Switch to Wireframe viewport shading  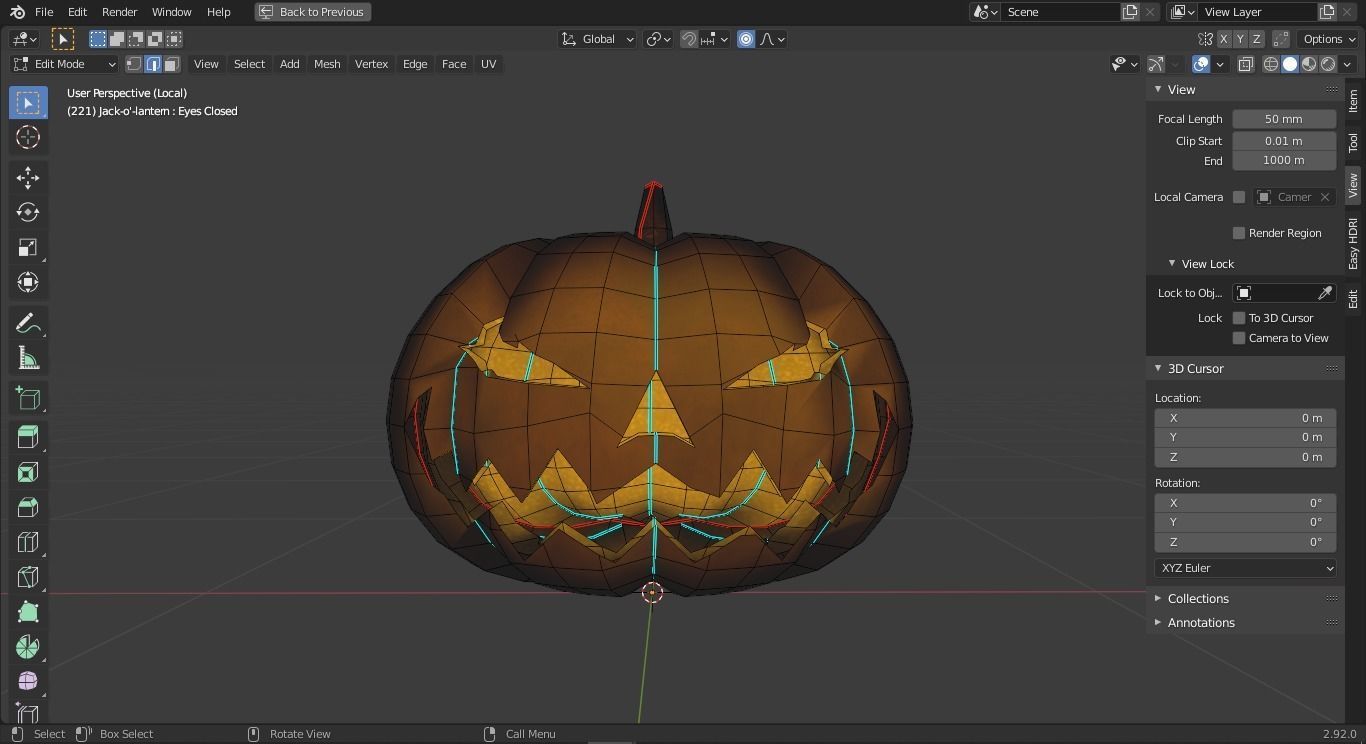pyautogui.click(x=1271, y=64)
